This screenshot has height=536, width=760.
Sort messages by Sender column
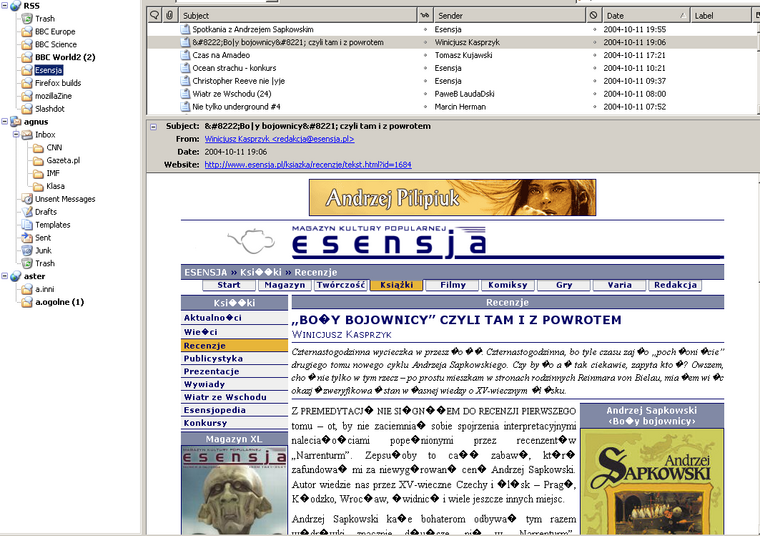[509, 15]
